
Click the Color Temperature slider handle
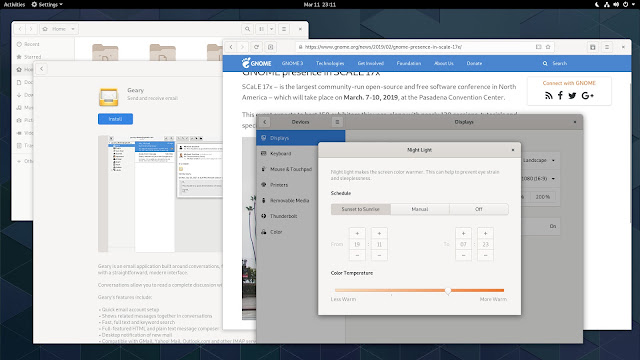(448, 291)
